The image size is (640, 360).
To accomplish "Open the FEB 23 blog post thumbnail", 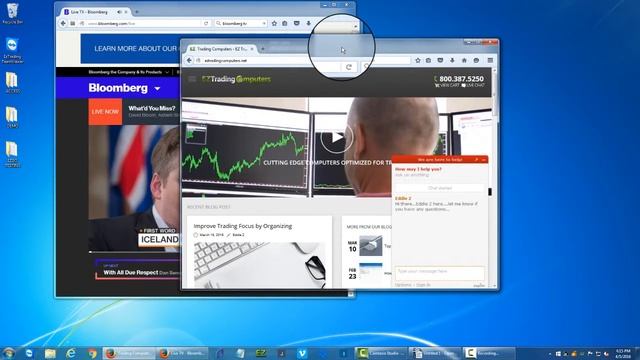I will click(x=371, y=272).
